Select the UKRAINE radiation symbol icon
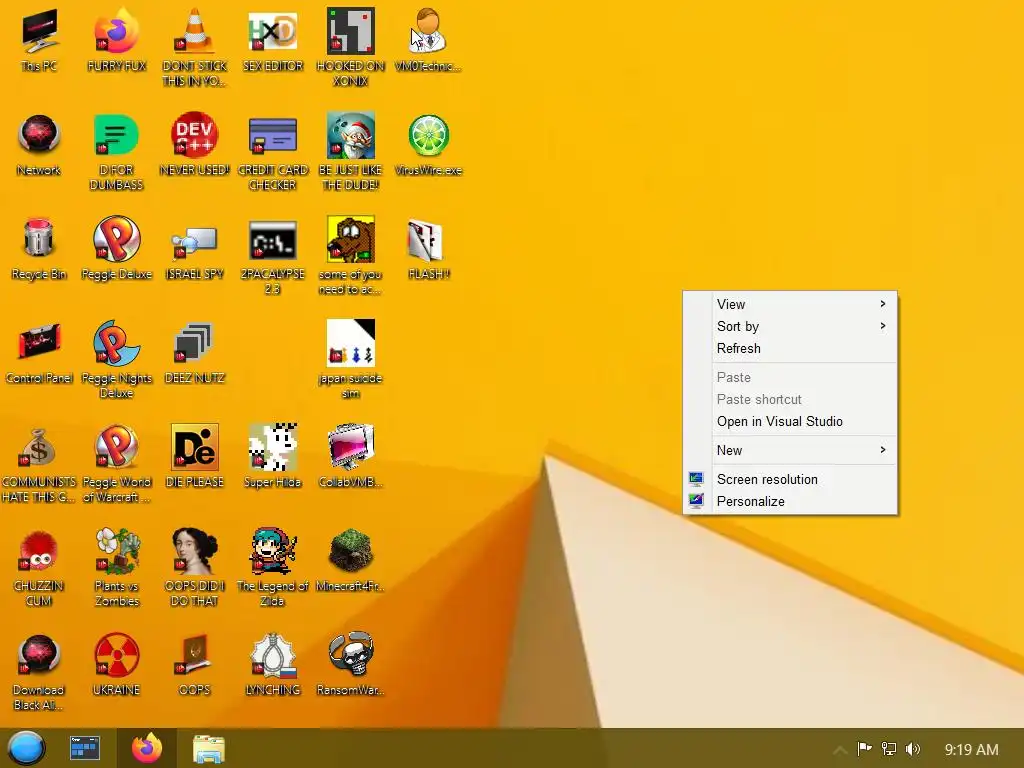This screenshot has width=1024, height=768. pyautogui.click(x=116, y=654)
